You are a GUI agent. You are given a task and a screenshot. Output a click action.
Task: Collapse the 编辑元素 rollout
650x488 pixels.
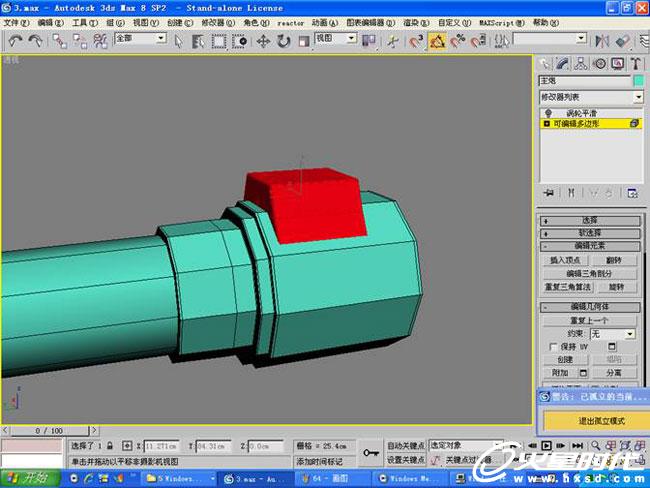(x=590, y=246)
